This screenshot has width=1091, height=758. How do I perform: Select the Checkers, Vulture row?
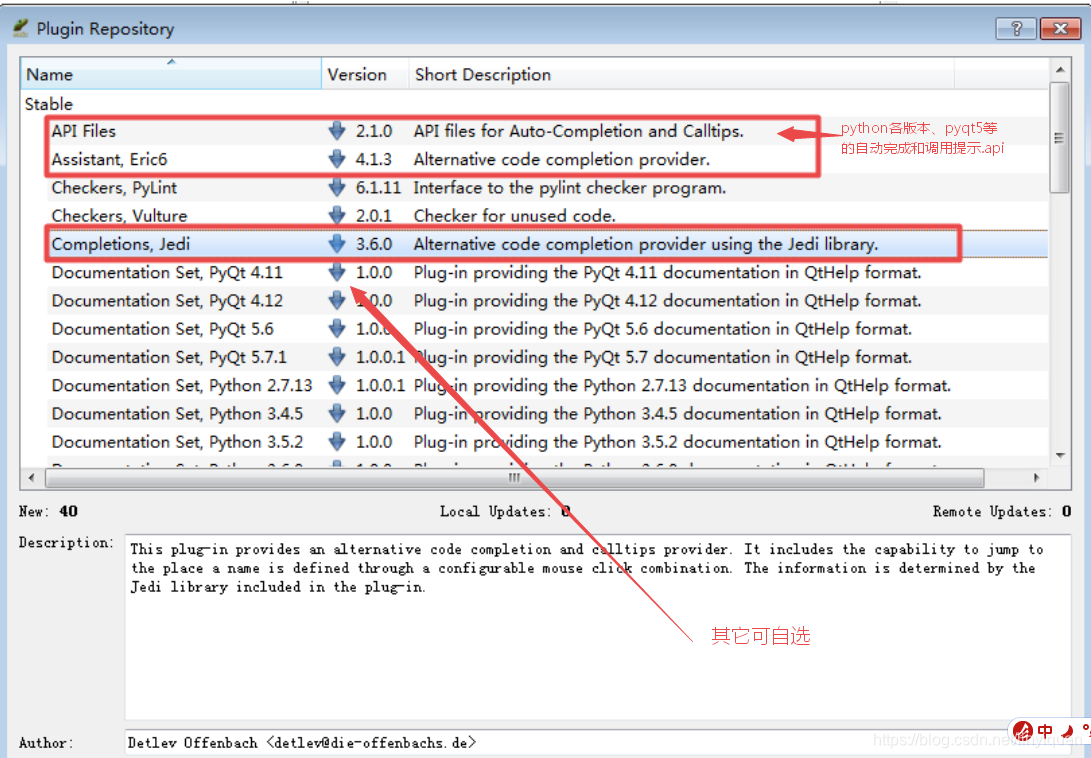coord(120,215)
